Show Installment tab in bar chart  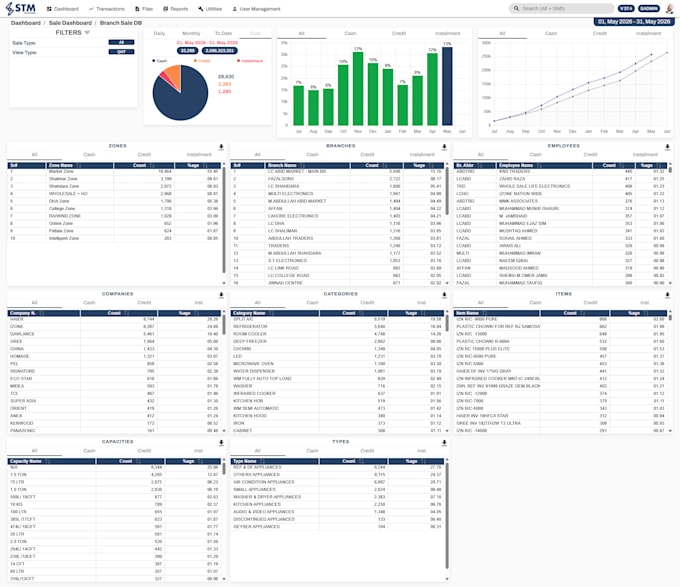[x=448, y=33]
